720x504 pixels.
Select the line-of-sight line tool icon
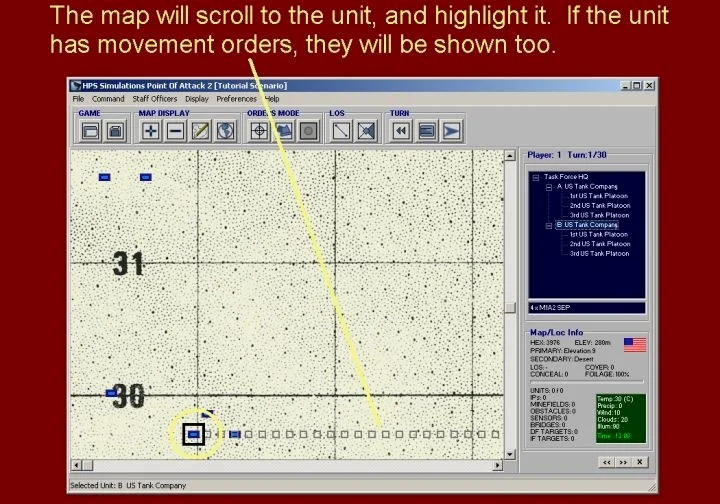pyautogui.click(x=341, y=131)
